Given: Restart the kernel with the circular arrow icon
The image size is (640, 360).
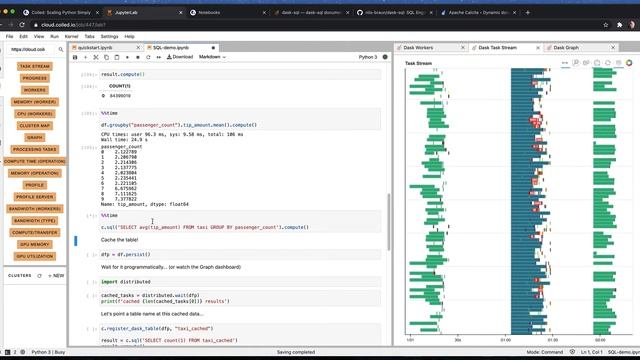Looking at the screenshot, I should (x=148, y=57).
